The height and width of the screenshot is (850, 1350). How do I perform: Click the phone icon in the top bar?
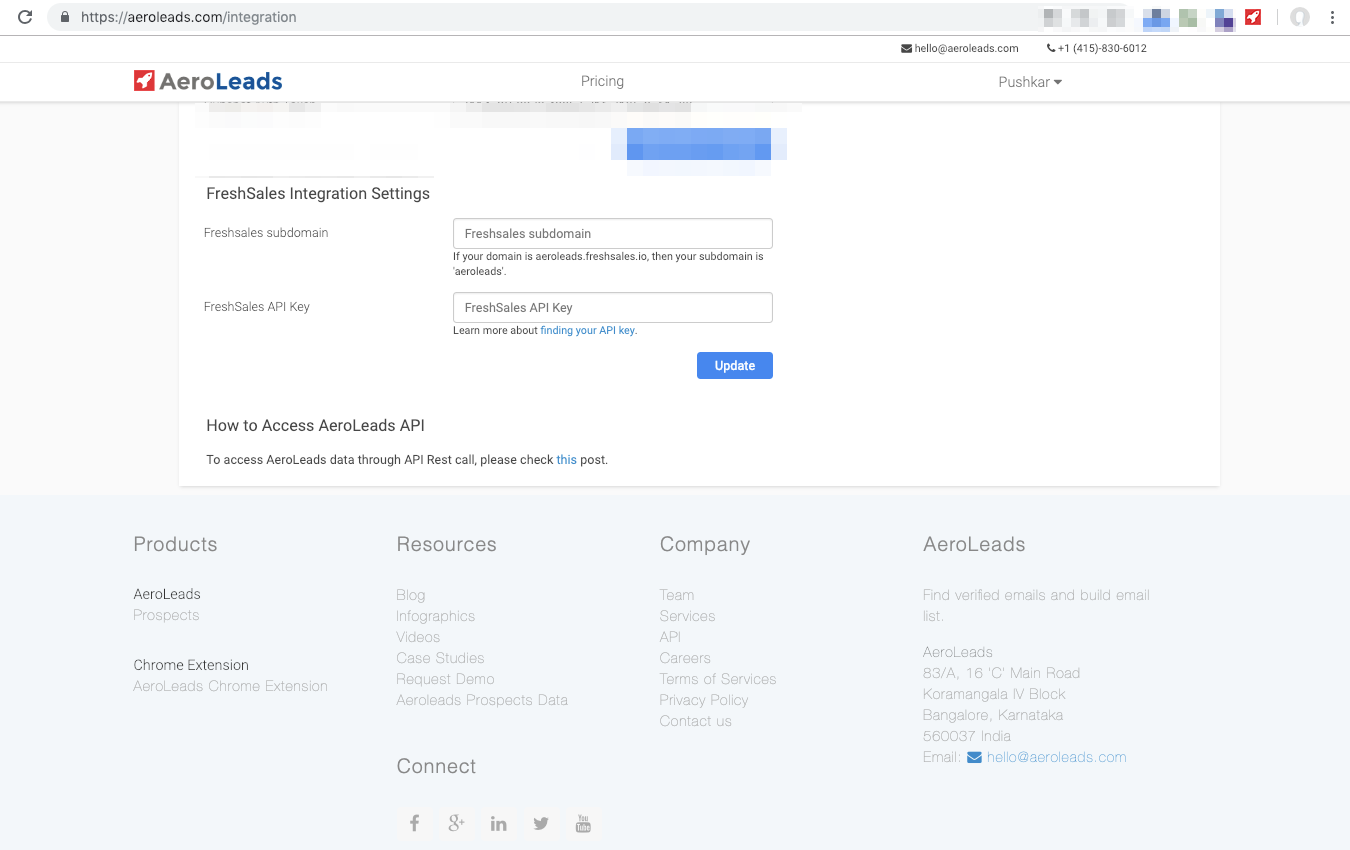1050,48
